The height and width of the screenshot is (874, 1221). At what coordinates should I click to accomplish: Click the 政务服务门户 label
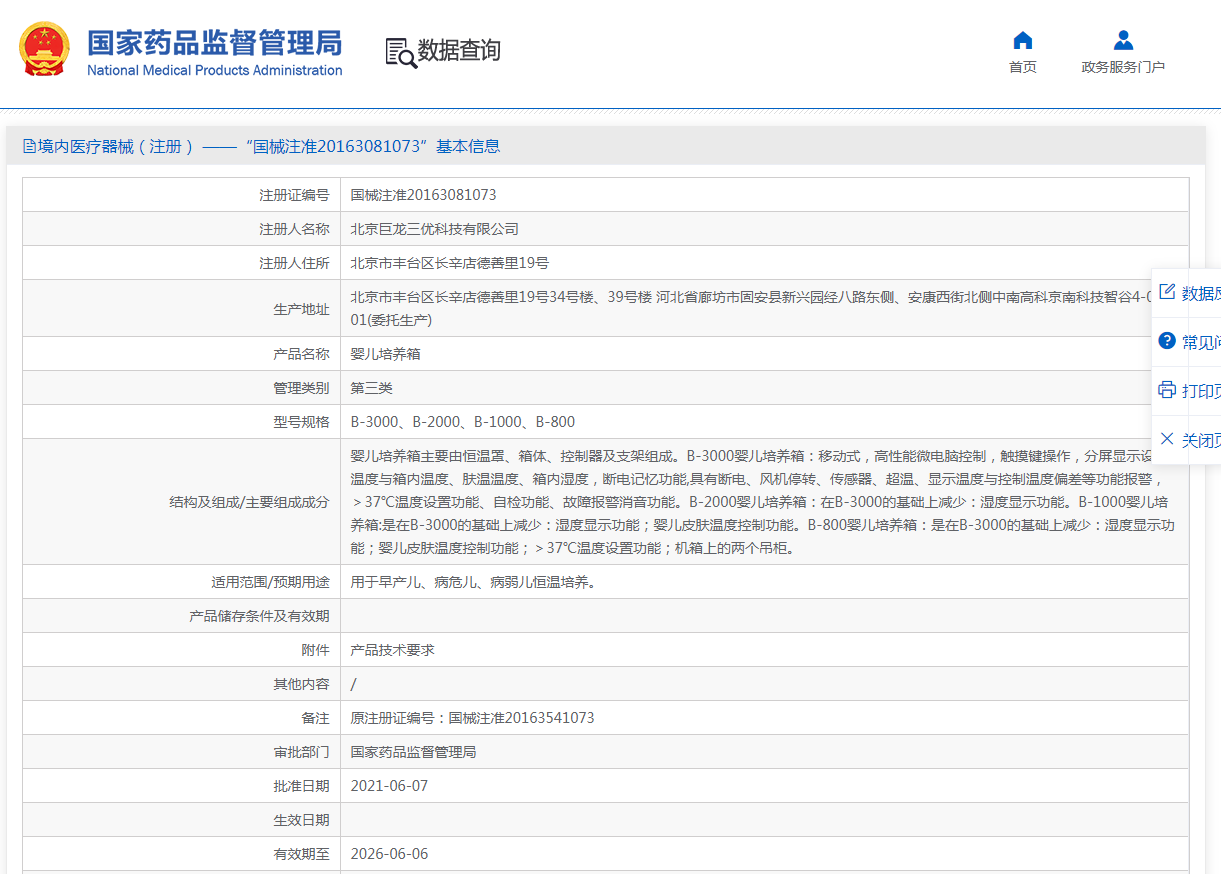pos(1123,67)
